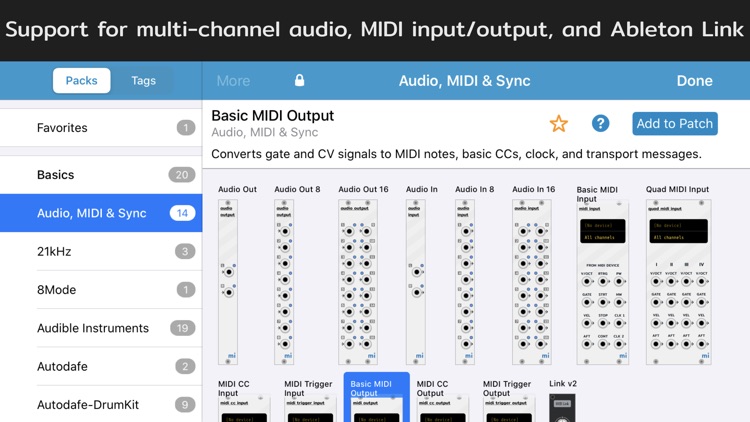Click the Basics count badge 20

pyautogui.click(x=182, y=175)
